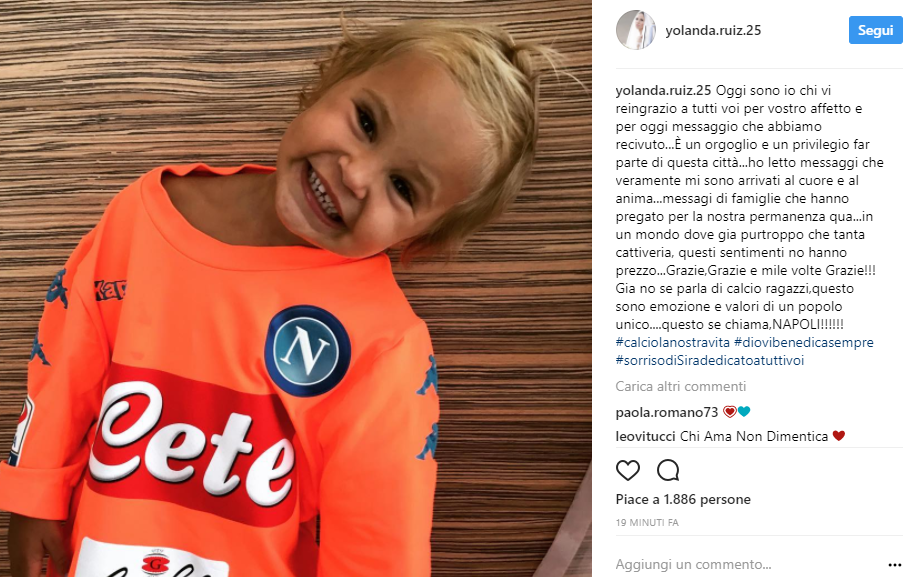The width and height of the screenshot is (907, 587).
Task: Follow the account with Segui button
Action: [x=875, y=30]
